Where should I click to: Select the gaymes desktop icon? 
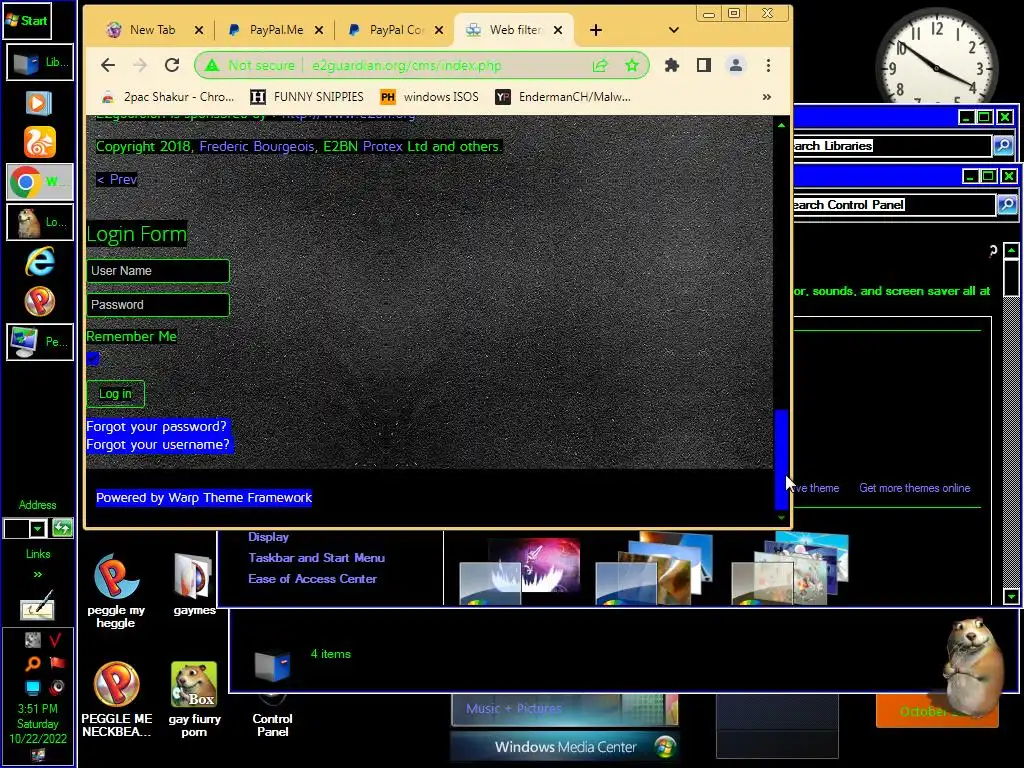[x=194, y=584]
